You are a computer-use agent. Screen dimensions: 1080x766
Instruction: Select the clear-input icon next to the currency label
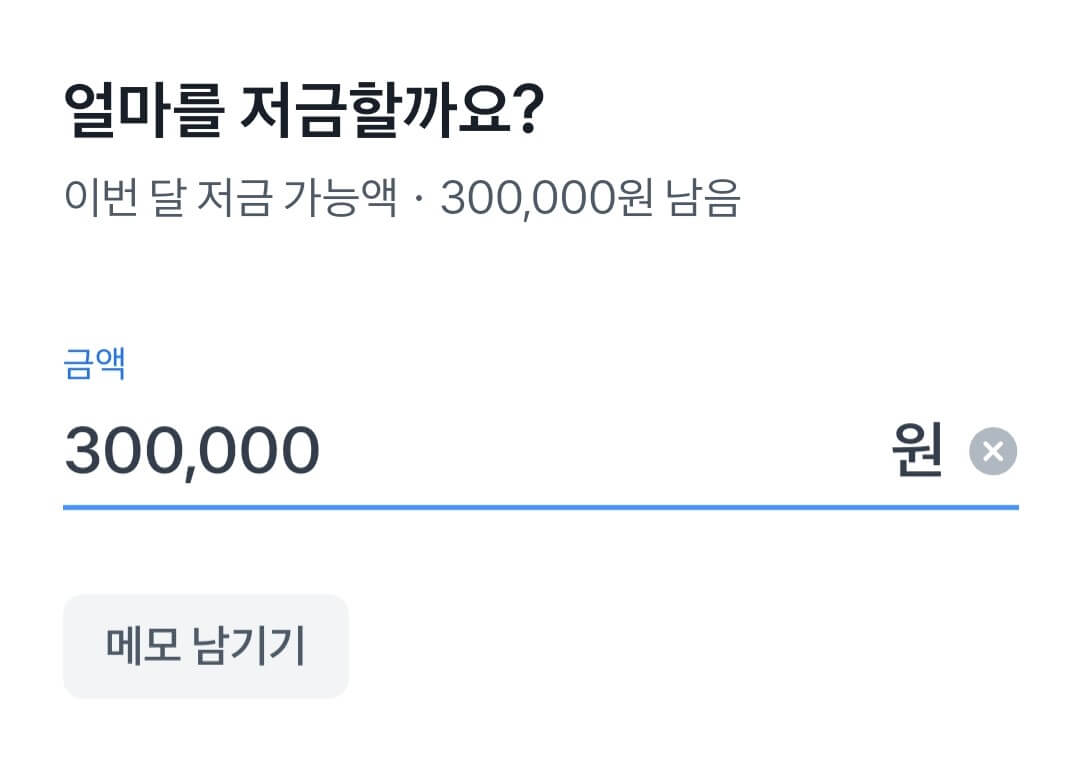point(995,451)
